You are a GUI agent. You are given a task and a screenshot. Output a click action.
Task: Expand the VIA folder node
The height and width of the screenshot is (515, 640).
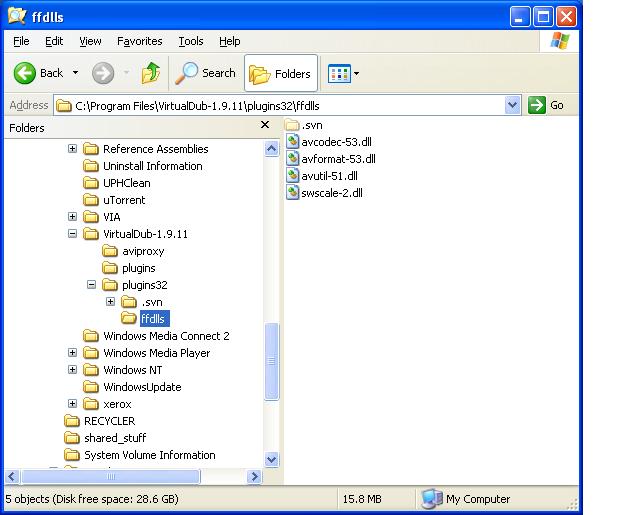(x=73, y=217)
